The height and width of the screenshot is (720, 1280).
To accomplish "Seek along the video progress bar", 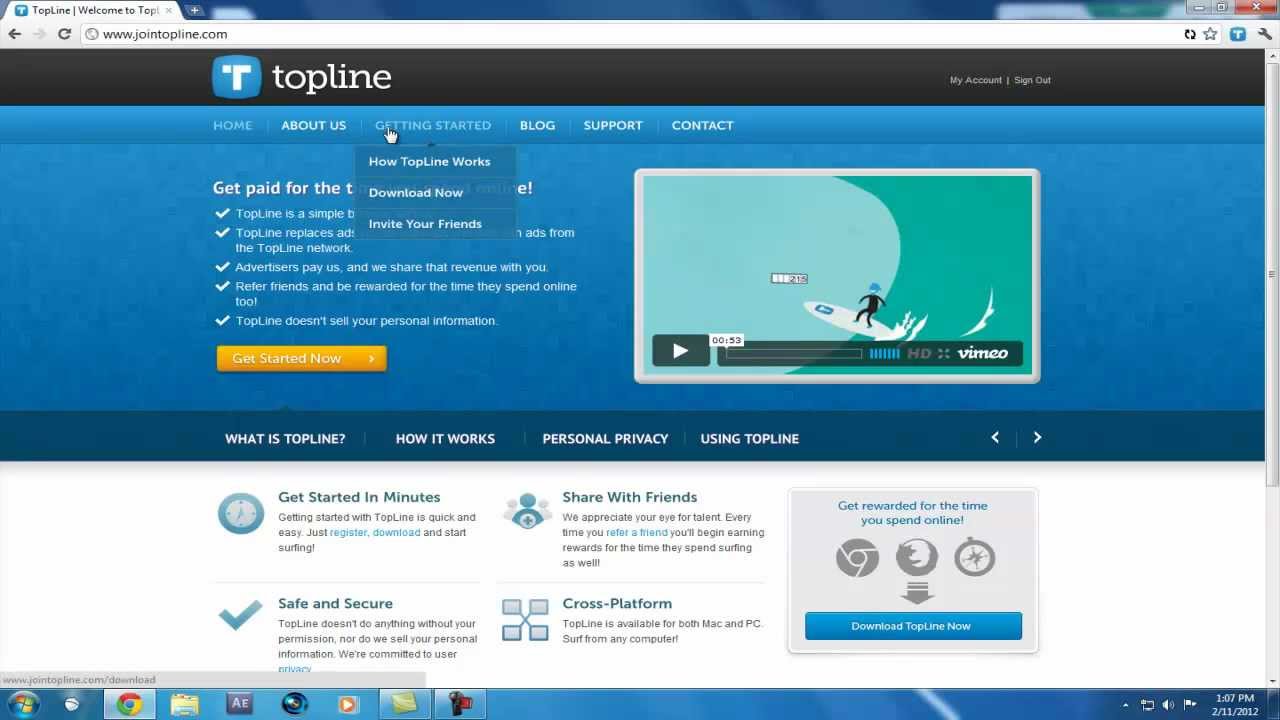I will pyautogui.click(x=794, y=353).
